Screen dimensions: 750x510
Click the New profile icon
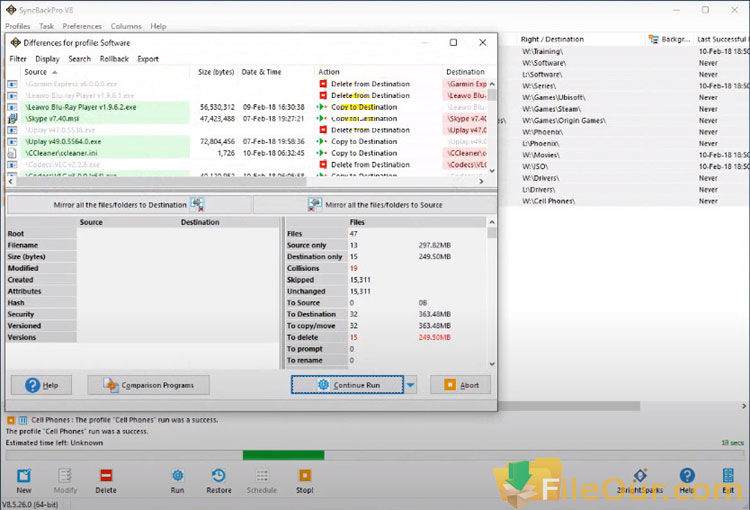[24, 476]
